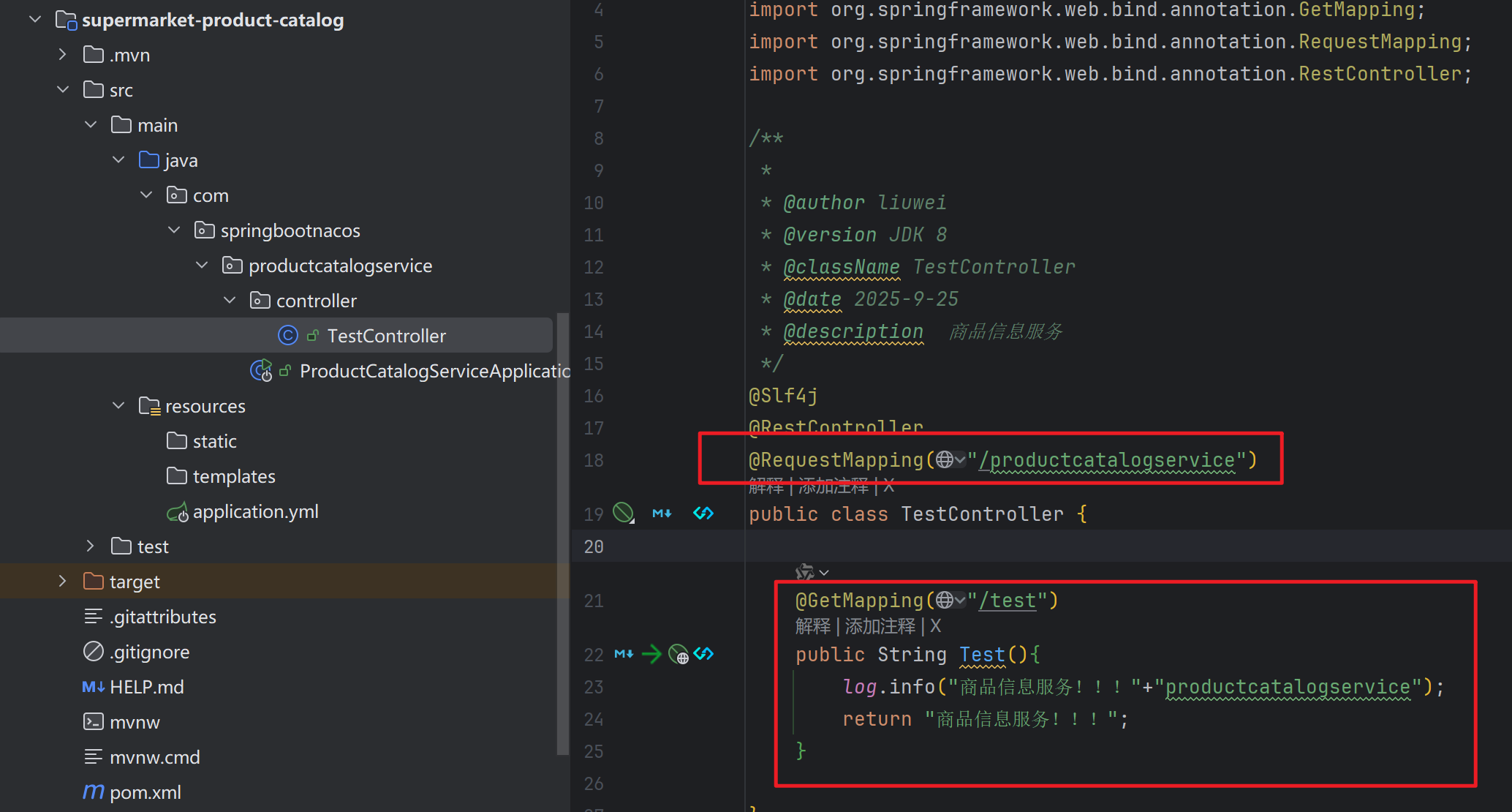Open application.yml file
This screenshot has height=812, width=1512.
coord(255,511)
